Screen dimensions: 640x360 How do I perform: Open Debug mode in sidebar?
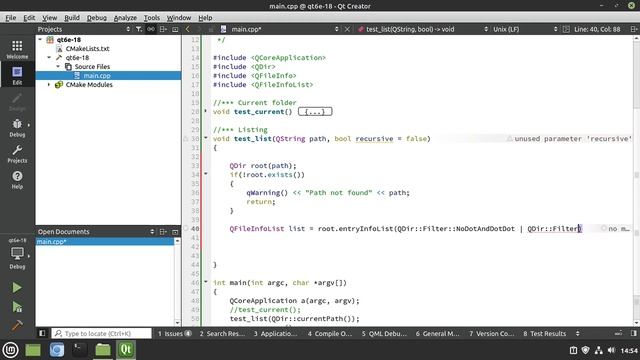click(x=17, y=127)
